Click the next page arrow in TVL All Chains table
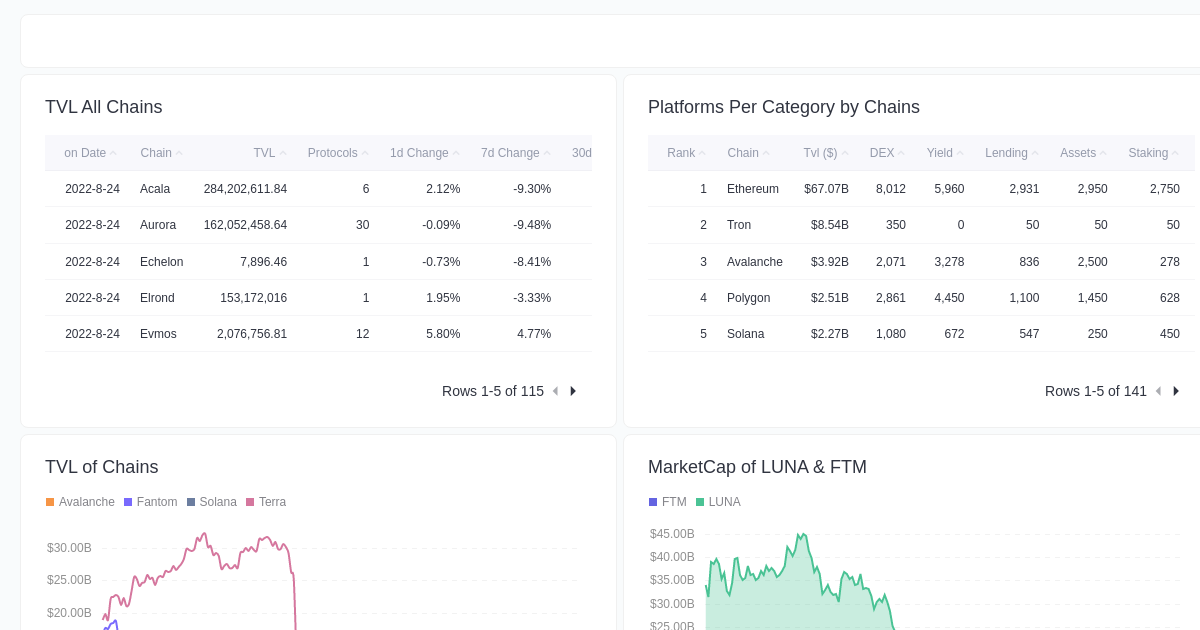Image resolution: width=1200 pixels, height=630 pixels. click(572, 391)
